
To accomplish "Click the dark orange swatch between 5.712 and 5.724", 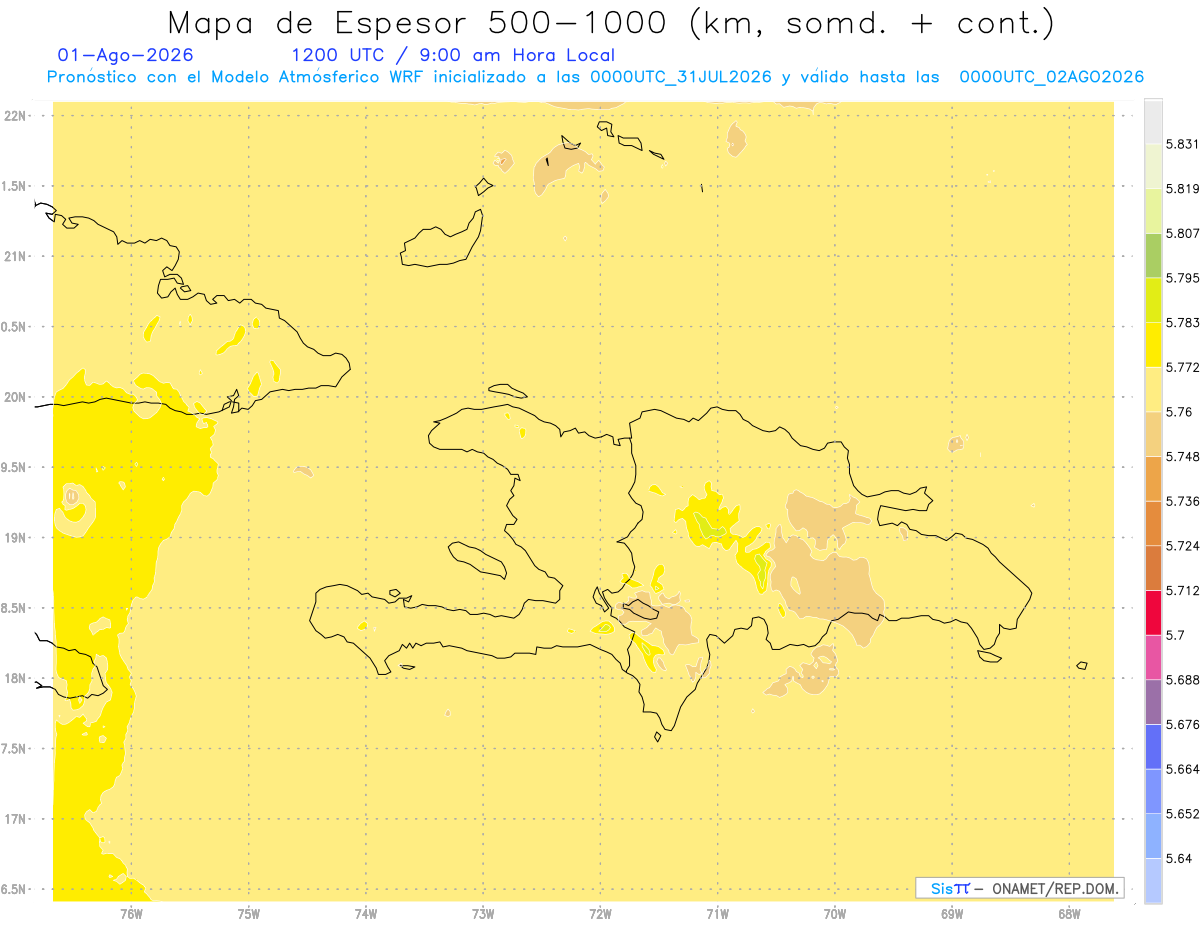I will coord(1153,568).
